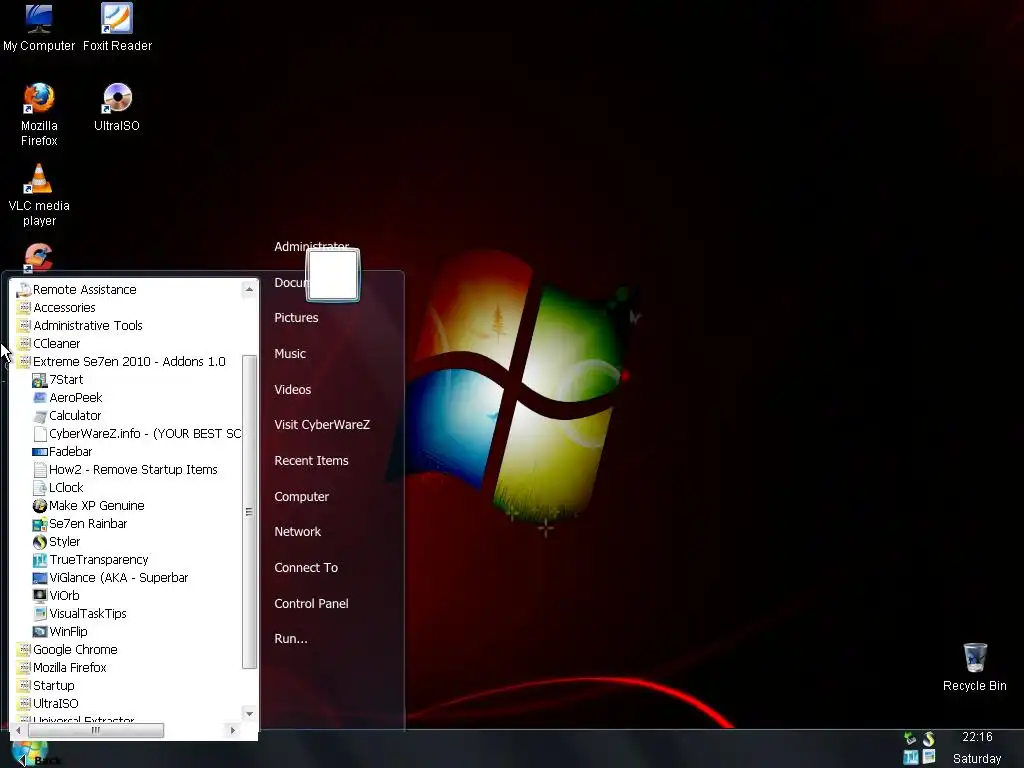The height and width of the screenshot is (768, 1024).
Task: Open VisualTaskTips from the program list
Action: click(x=79, y=613)
